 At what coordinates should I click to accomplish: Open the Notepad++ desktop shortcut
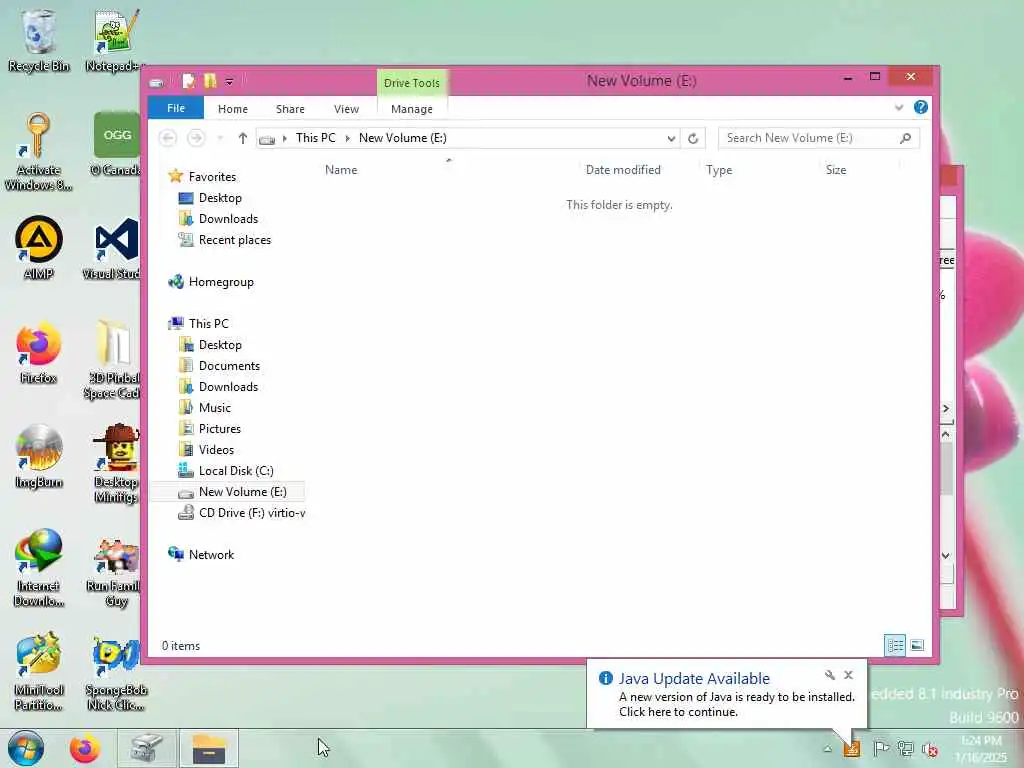[115, 40]
